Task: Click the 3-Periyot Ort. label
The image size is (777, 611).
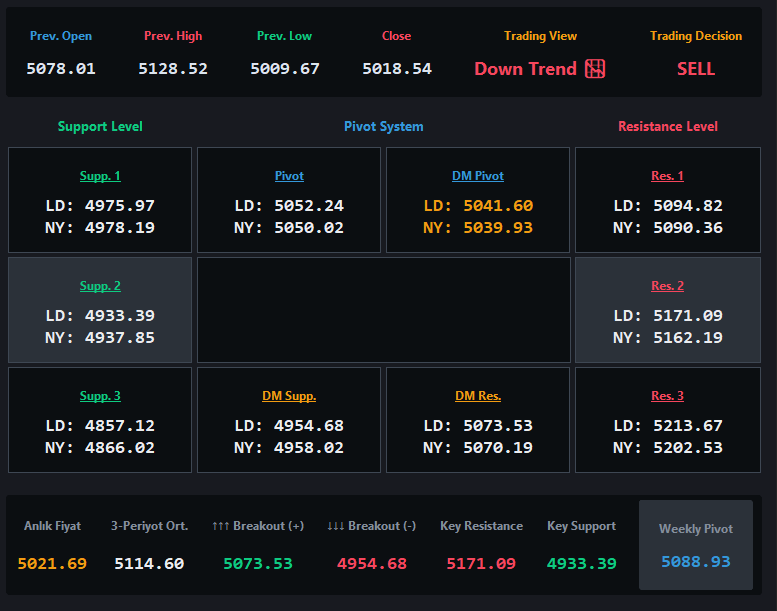Action: pyautogui.click(x=149, y=526)
